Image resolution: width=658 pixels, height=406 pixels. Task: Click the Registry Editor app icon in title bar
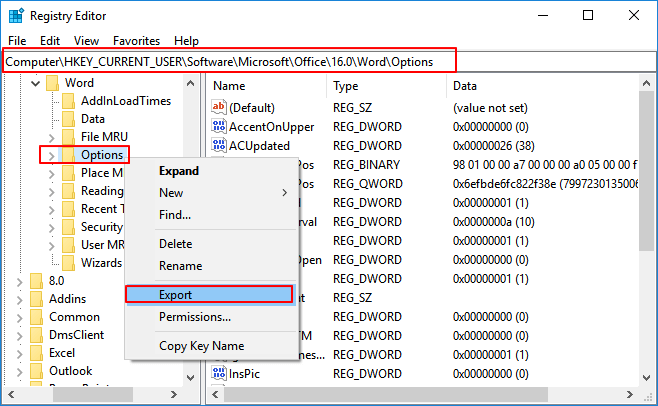click(17, 15)
